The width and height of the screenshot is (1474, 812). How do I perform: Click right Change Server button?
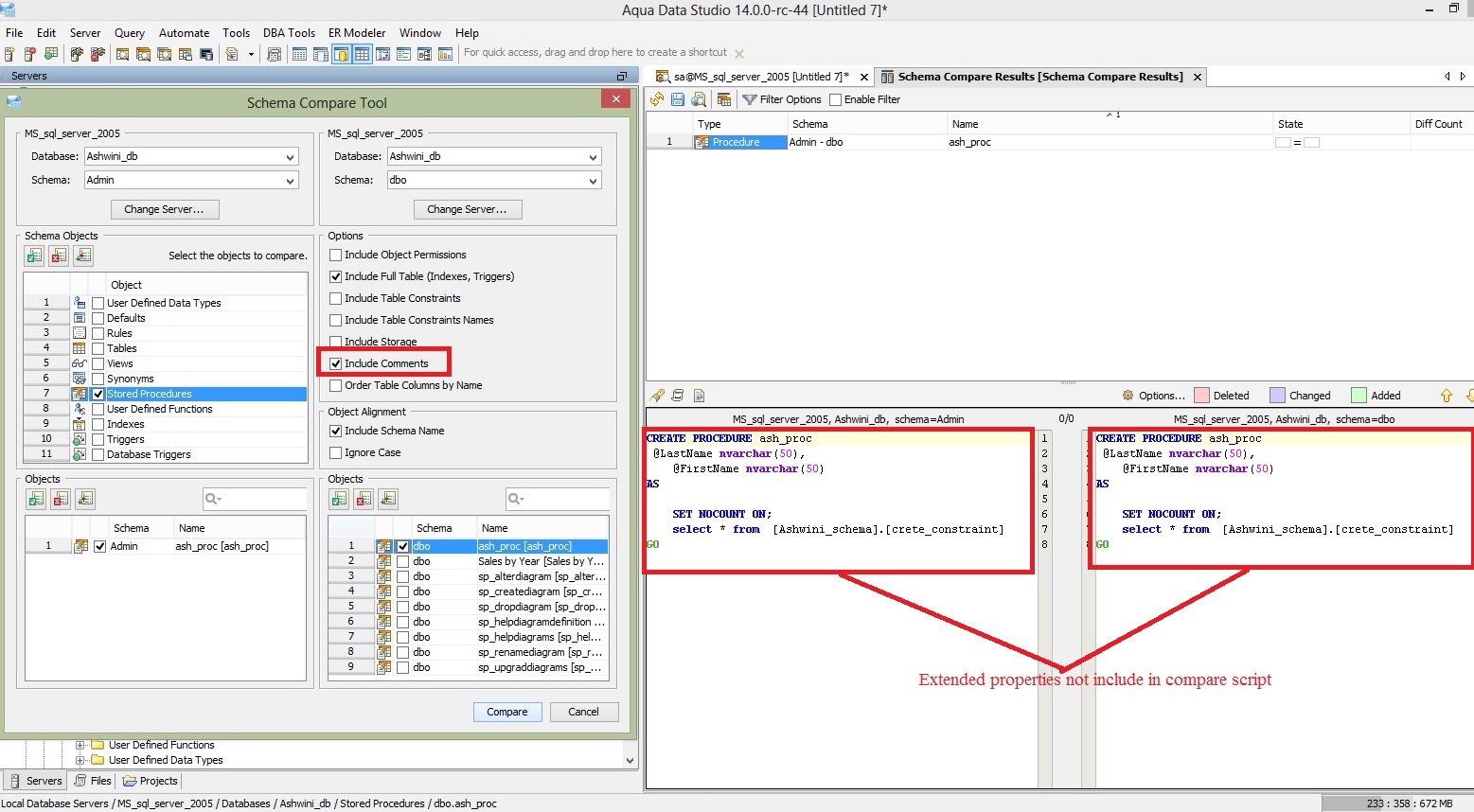(468, 209)
